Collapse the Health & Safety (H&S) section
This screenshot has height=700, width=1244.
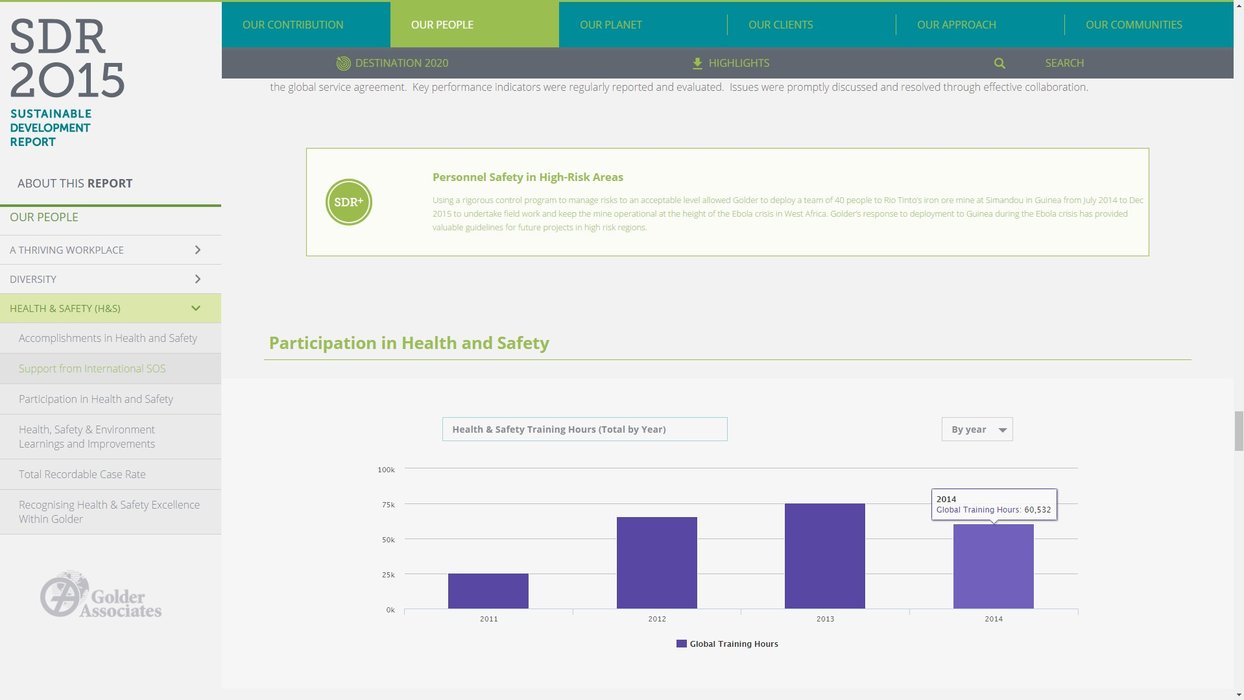196,308
